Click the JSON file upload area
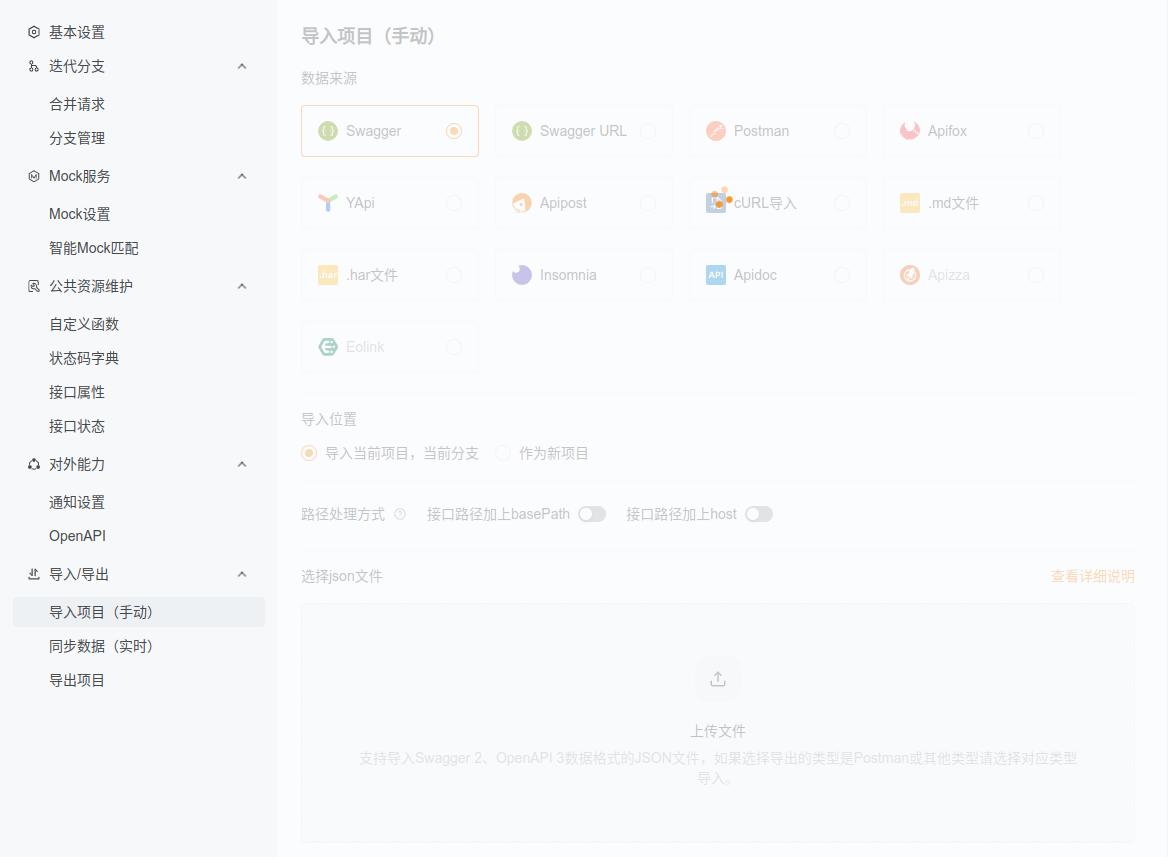Image resolution: width=1168 pixels, height=857 pixels. (717, 725)
